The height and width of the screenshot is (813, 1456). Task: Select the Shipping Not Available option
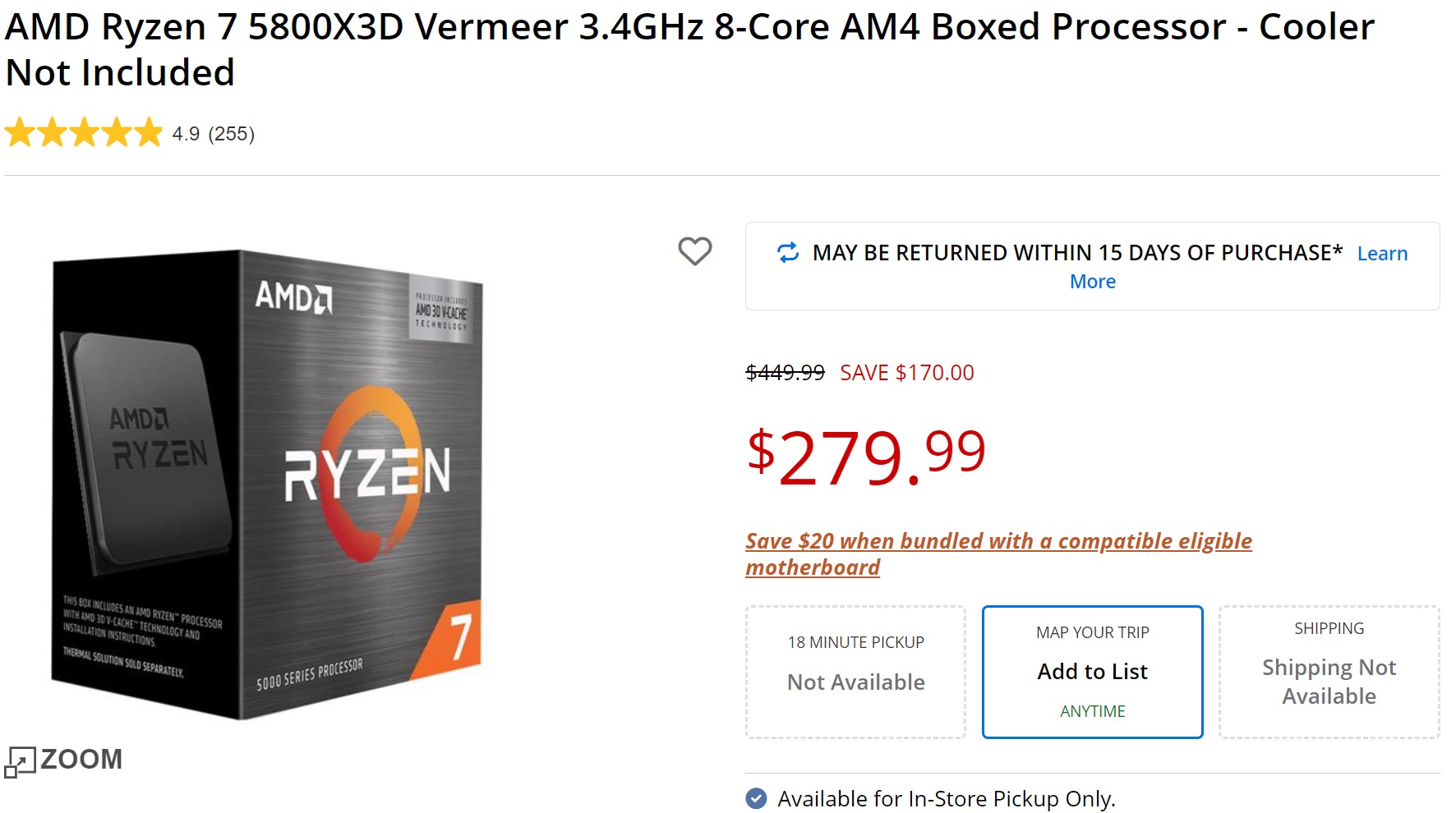(x=1329, y=672)
